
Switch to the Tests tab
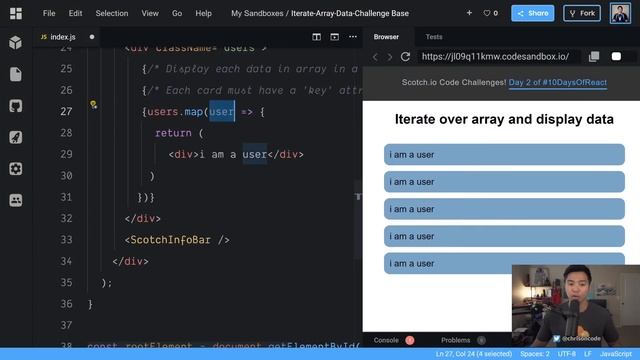[434, 37]
